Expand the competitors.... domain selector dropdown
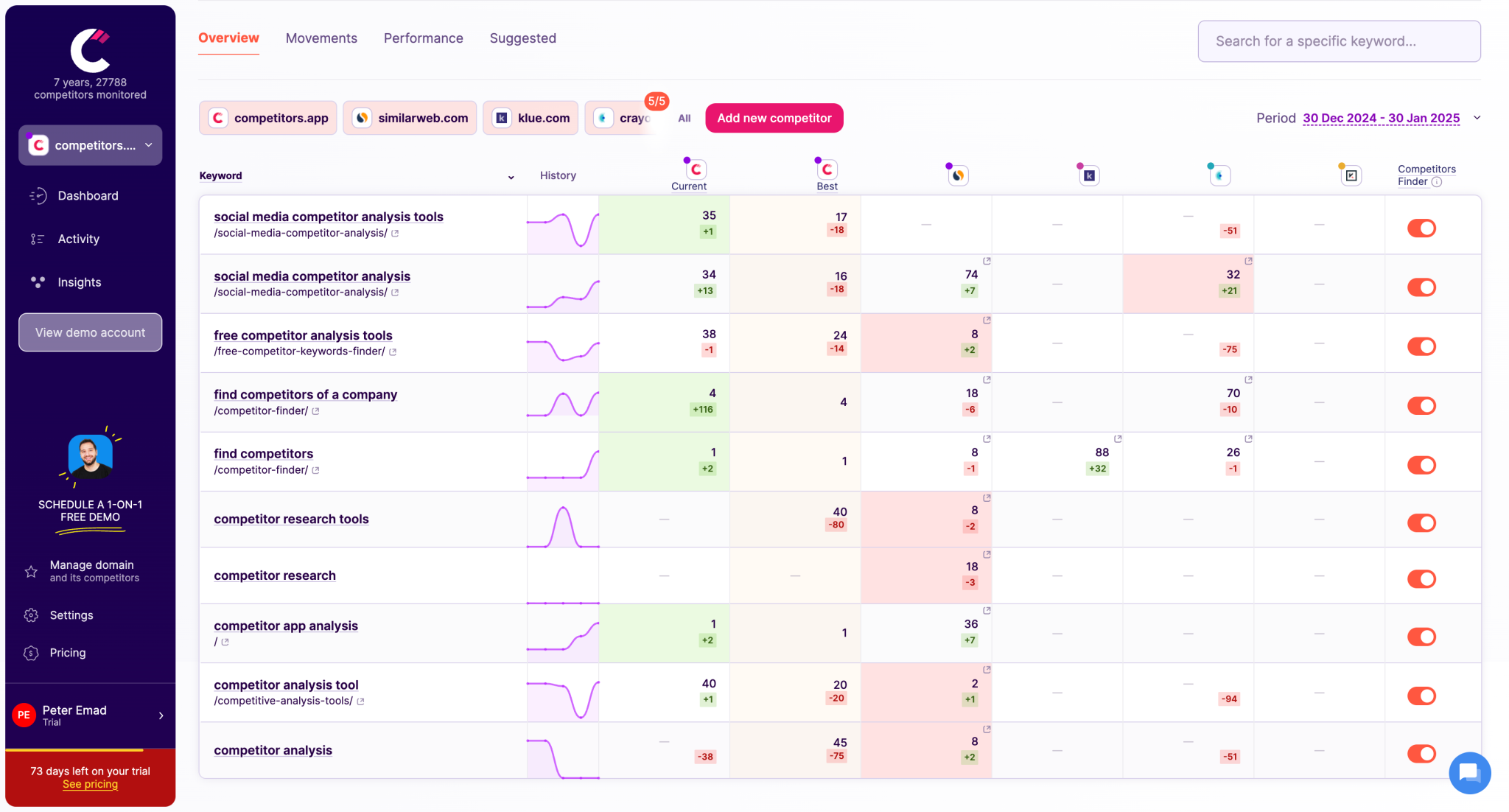Viewport: 1509px width, 812px height. [90, 145]
